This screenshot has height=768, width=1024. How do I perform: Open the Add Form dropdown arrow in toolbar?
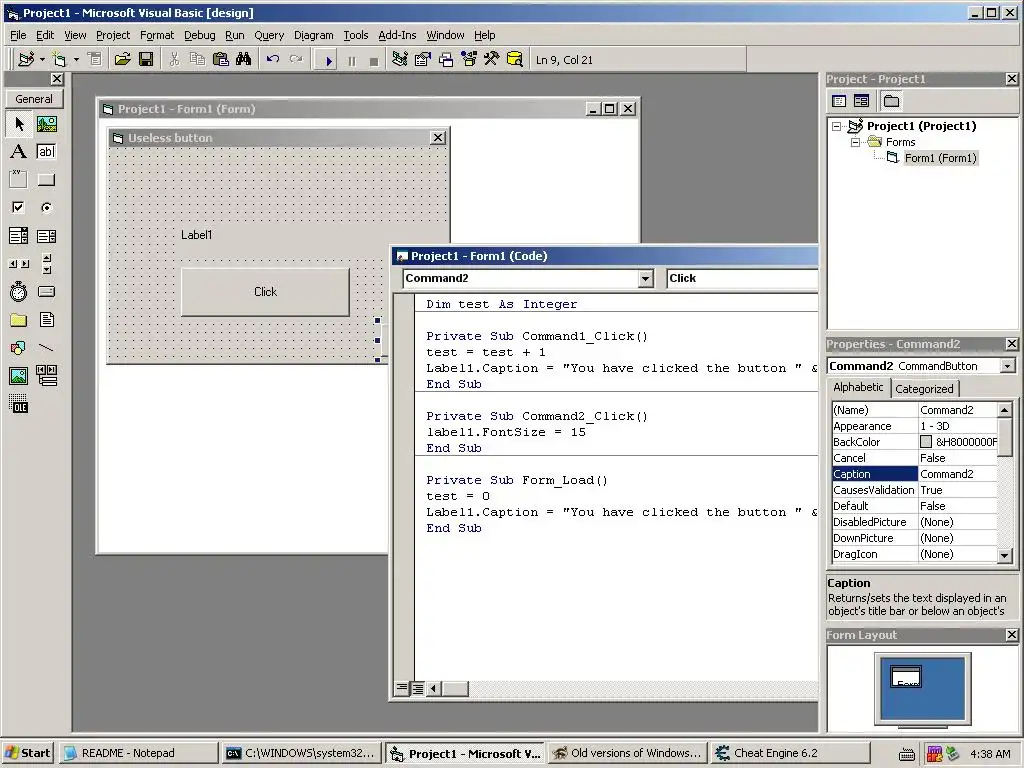(76, 59)
